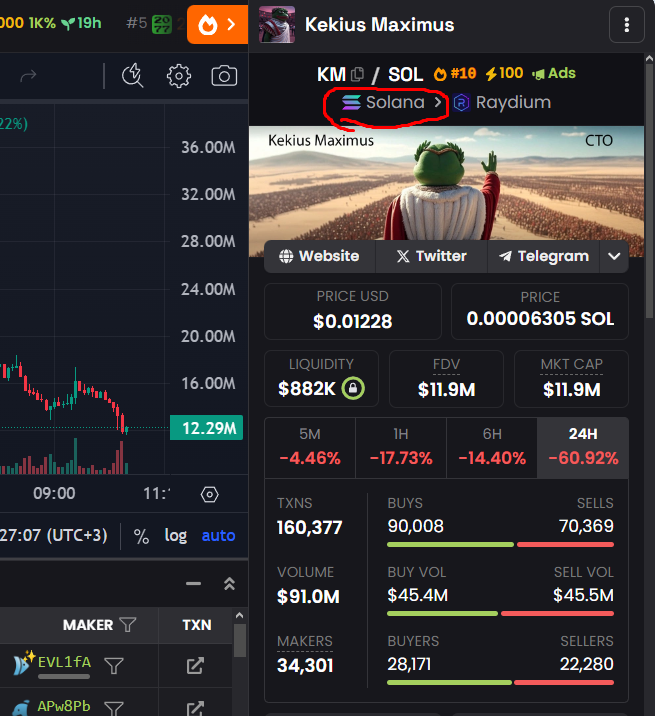Toggle log scale on chart

pos(176,536)
